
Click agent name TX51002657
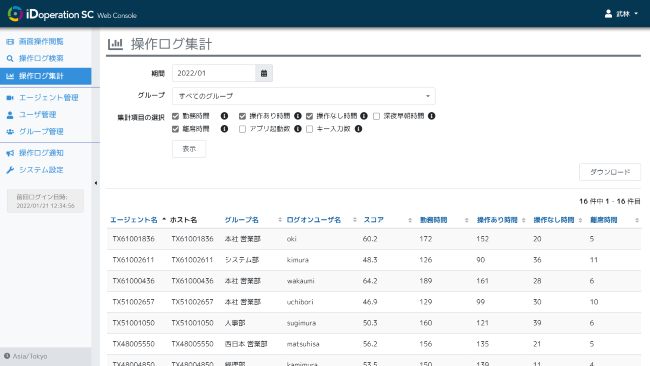tap(133, 302)
